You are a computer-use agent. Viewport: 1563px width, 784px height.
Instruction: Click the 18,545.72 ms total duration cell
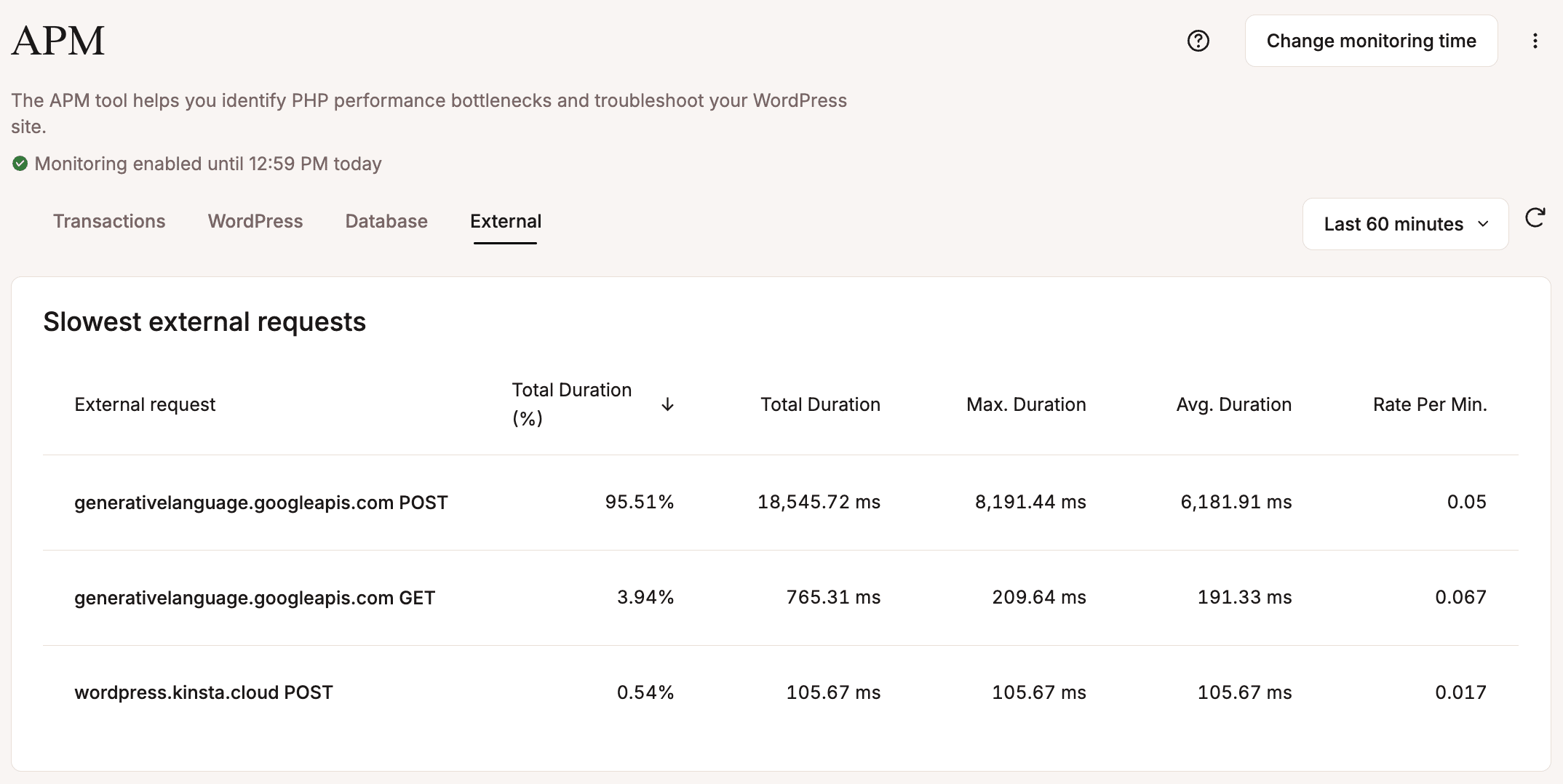pyautogui.click(x=819, y=502)
